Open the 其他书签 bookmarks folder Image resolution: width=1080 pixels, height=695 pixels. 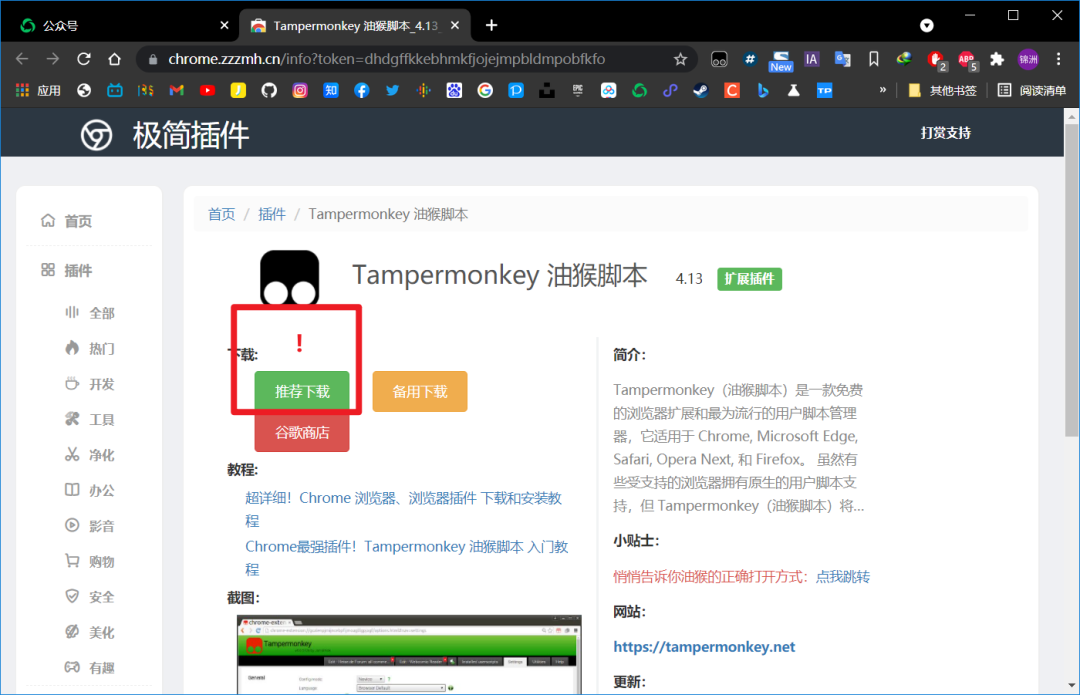click(942, 90)
